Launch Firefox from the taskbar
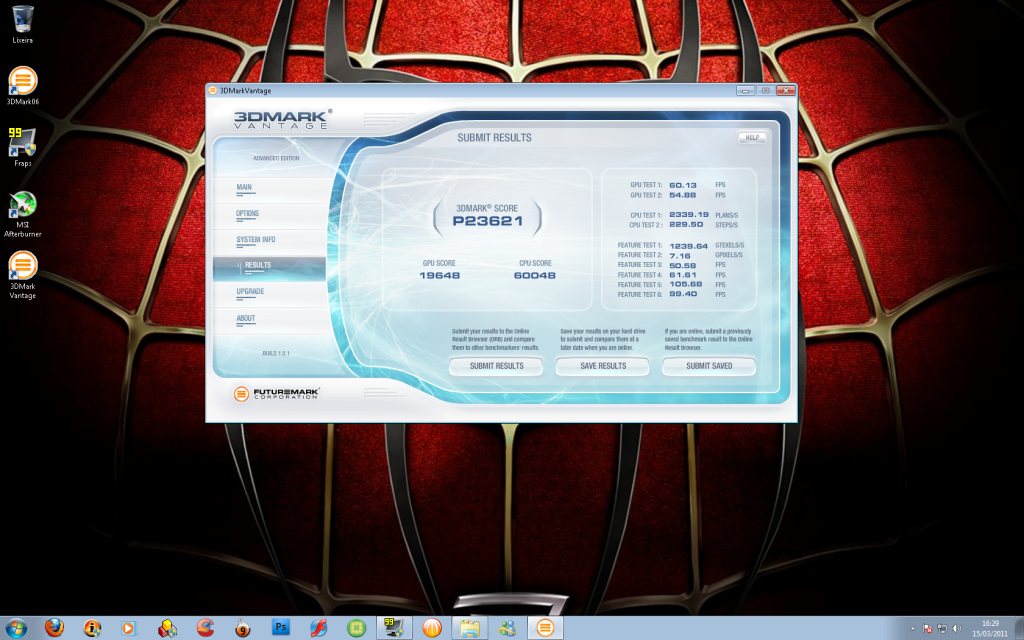Viewport: 1024px width, 640px height. [x=55, y=628]
